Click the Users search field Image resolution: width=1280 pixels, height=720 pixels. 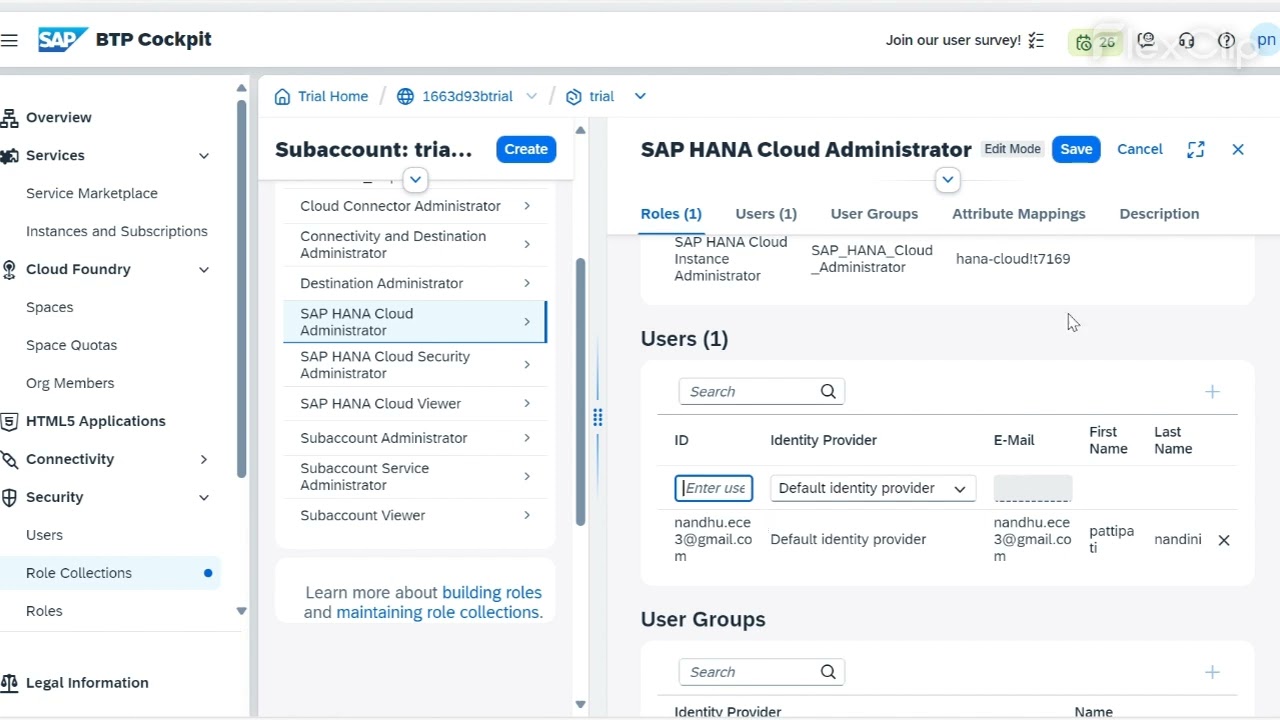click(x=762, y=392)
